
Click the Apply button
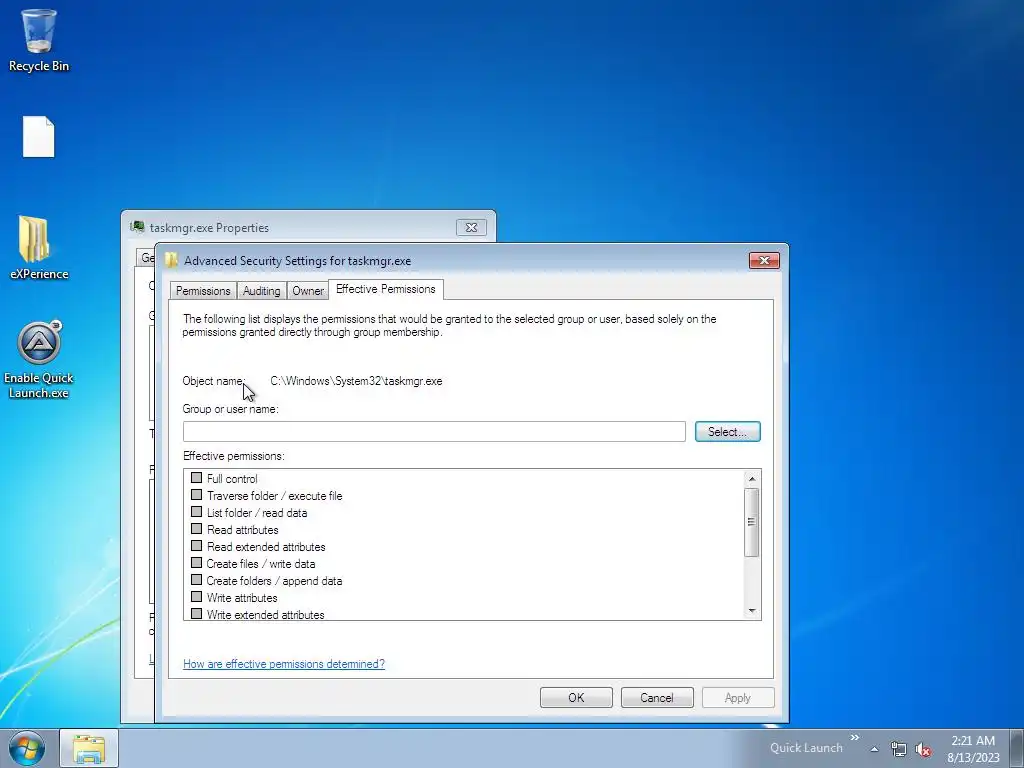[x=738, y=697]
